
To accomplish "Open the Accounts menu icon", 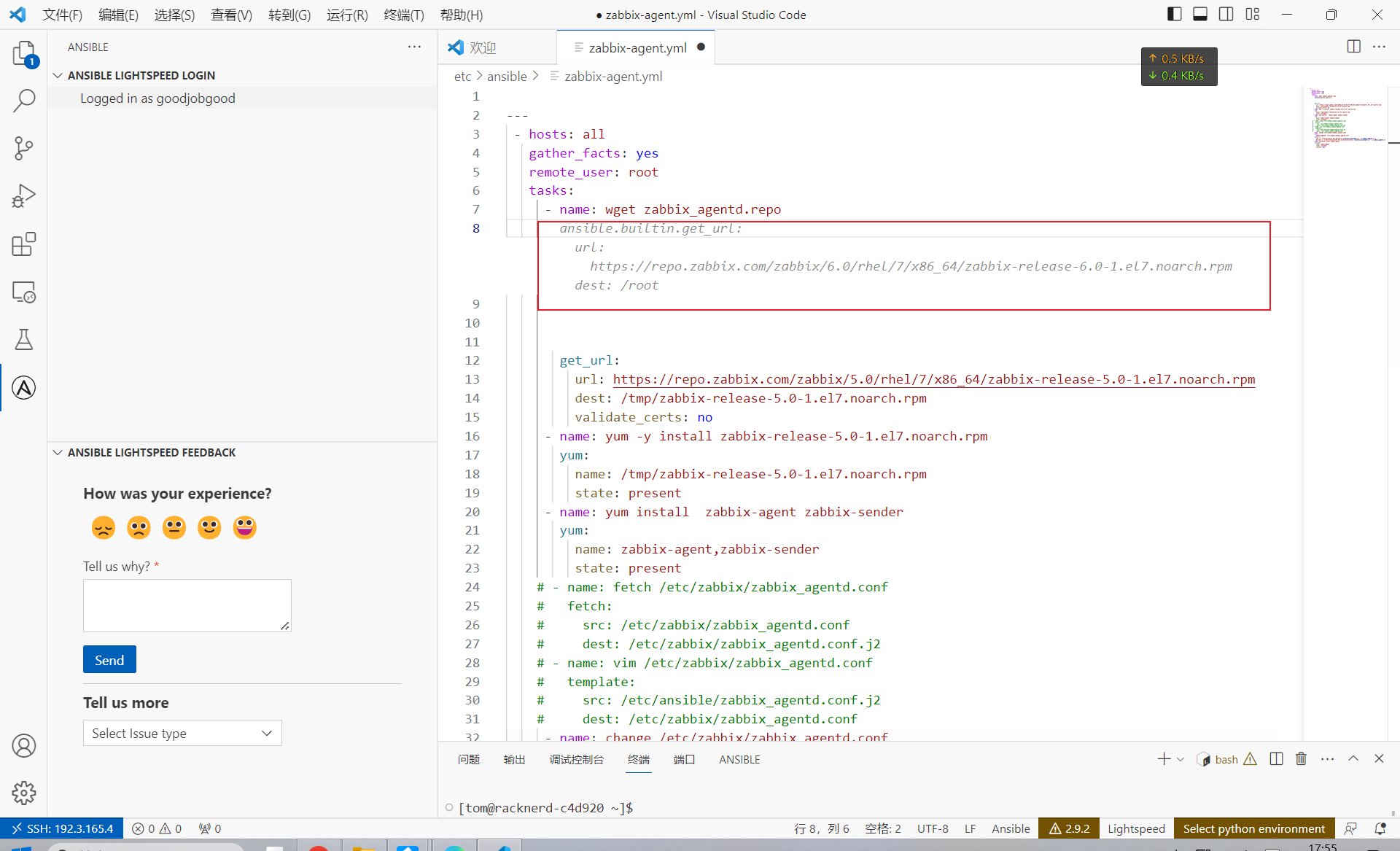I will pos(23,746).
